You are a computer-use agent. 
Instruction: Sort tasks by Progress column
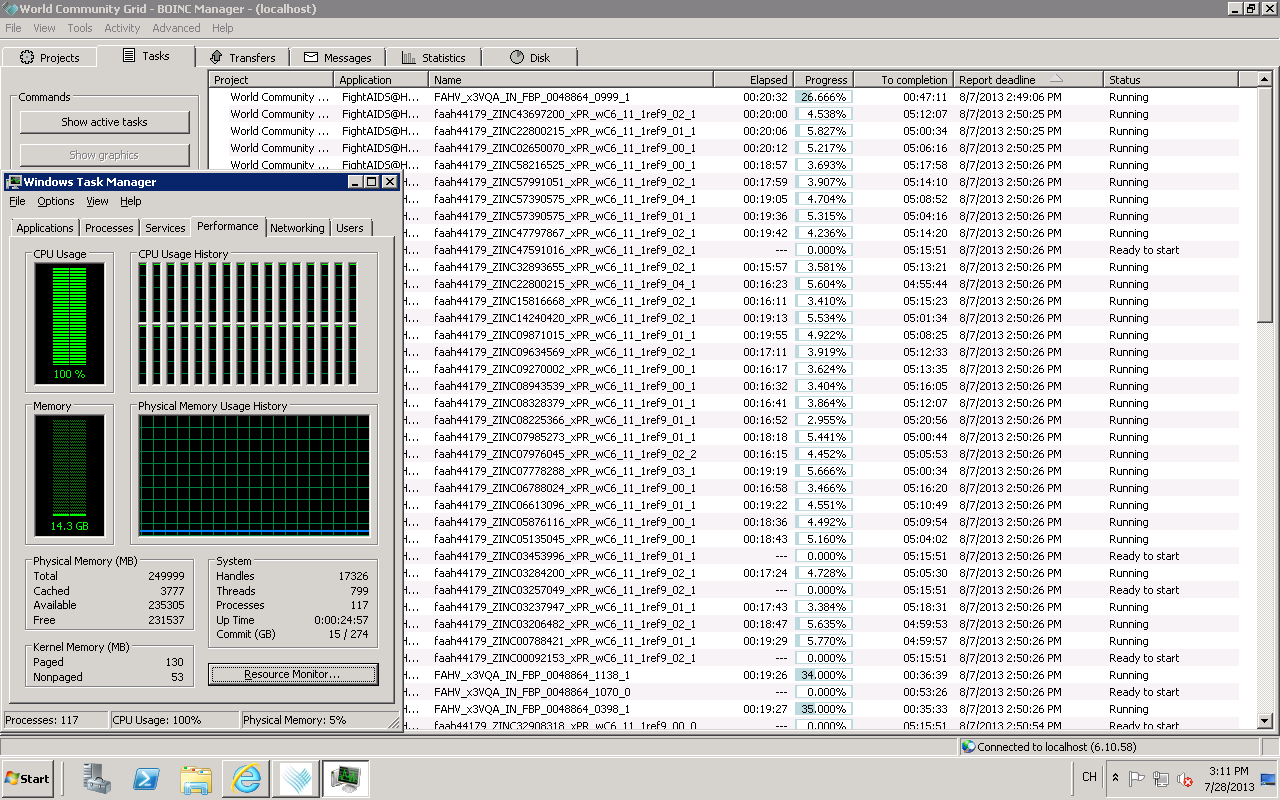click(823, 79)
